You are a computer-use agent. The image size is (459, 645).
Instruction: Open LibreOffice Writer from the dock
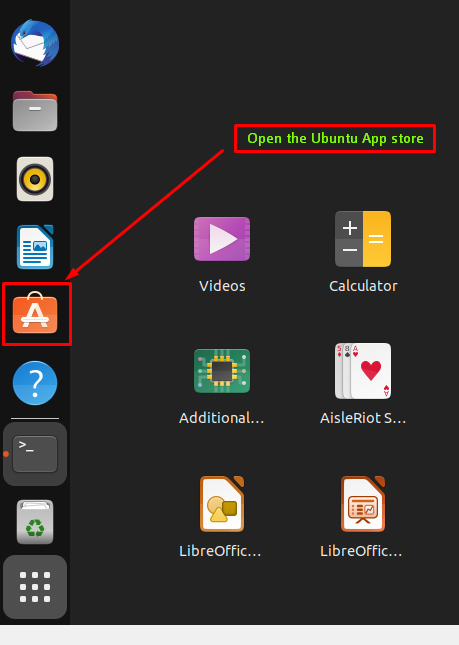tap(35, 247)
